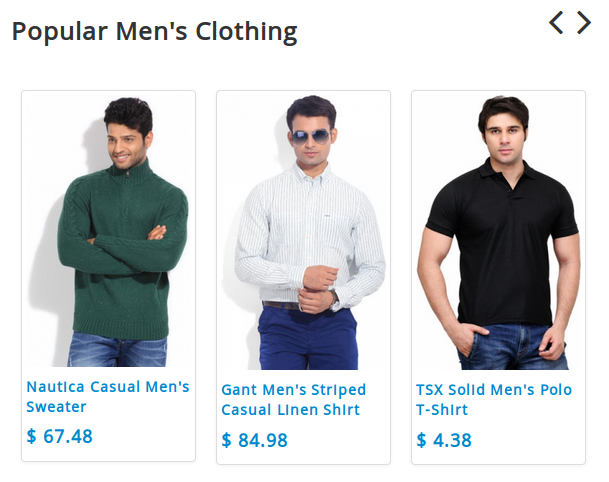Open the TSX black polo product image
The width and height of the screenshot is (609, 482).
[x=498, y=232]
